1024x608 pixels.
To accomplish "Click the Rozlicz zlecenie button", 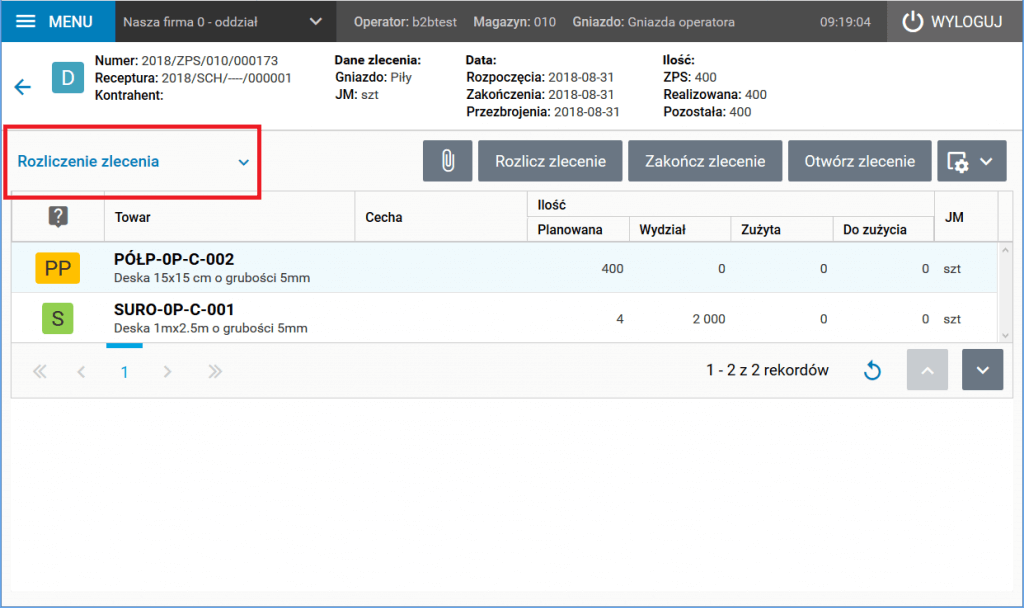I will [x=550, y=161].
